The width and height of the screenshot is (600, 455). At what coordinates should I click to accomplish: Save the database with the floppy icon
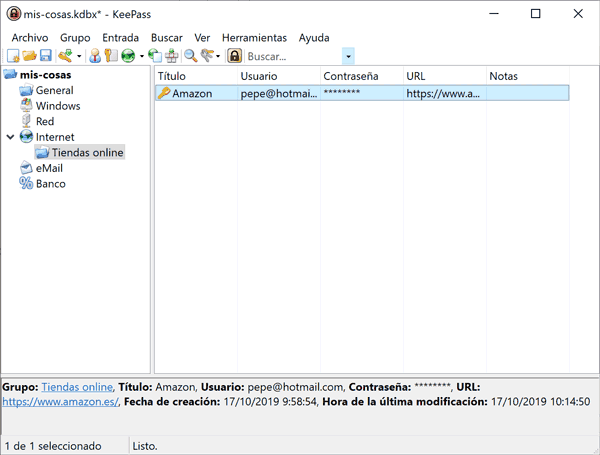[46, 56]
